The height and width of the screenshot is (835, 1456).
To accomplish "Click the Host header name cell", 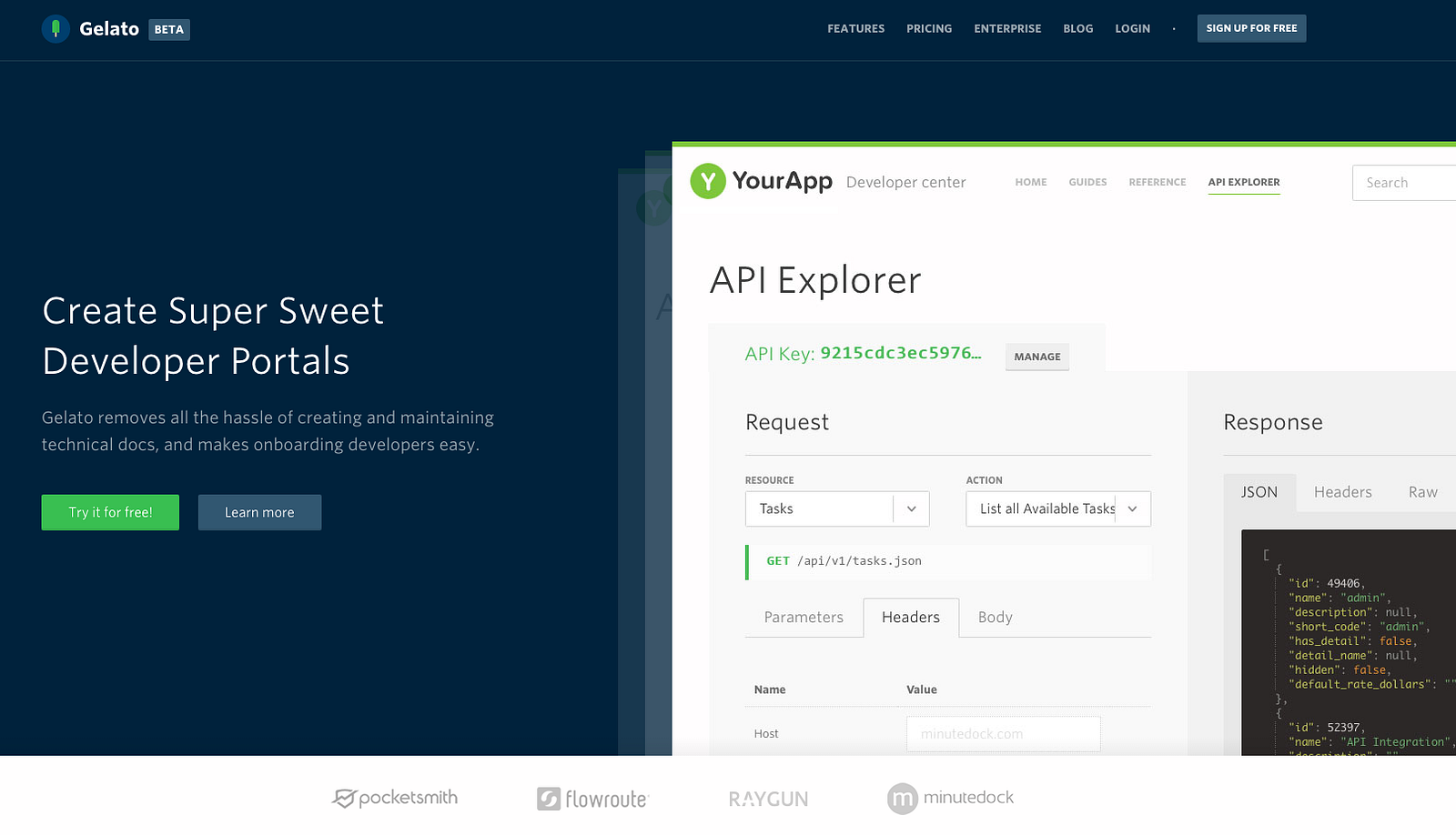I will click(766, 734).
